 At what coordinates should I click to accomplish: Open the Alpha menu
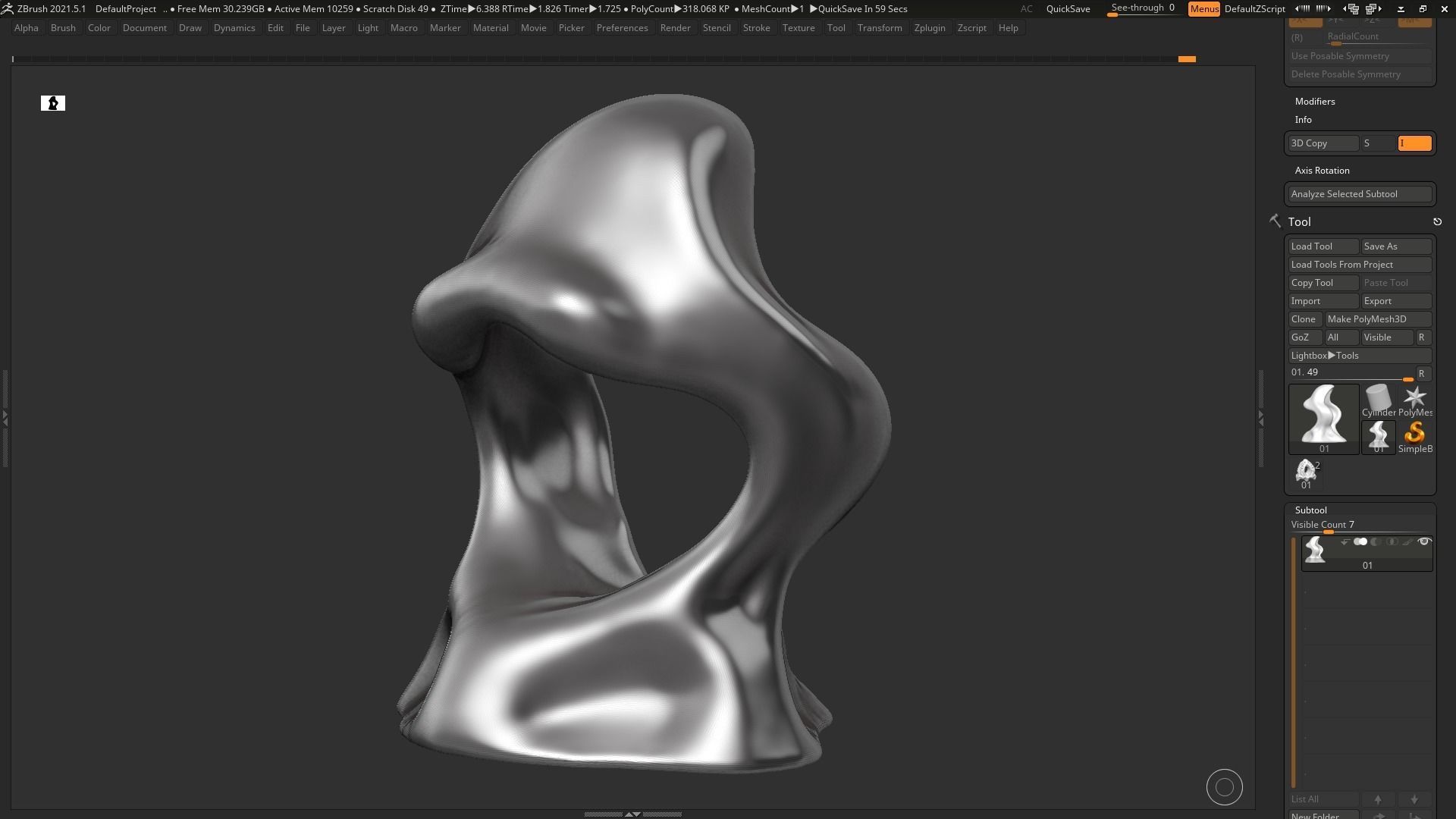(x=27, y=28)
